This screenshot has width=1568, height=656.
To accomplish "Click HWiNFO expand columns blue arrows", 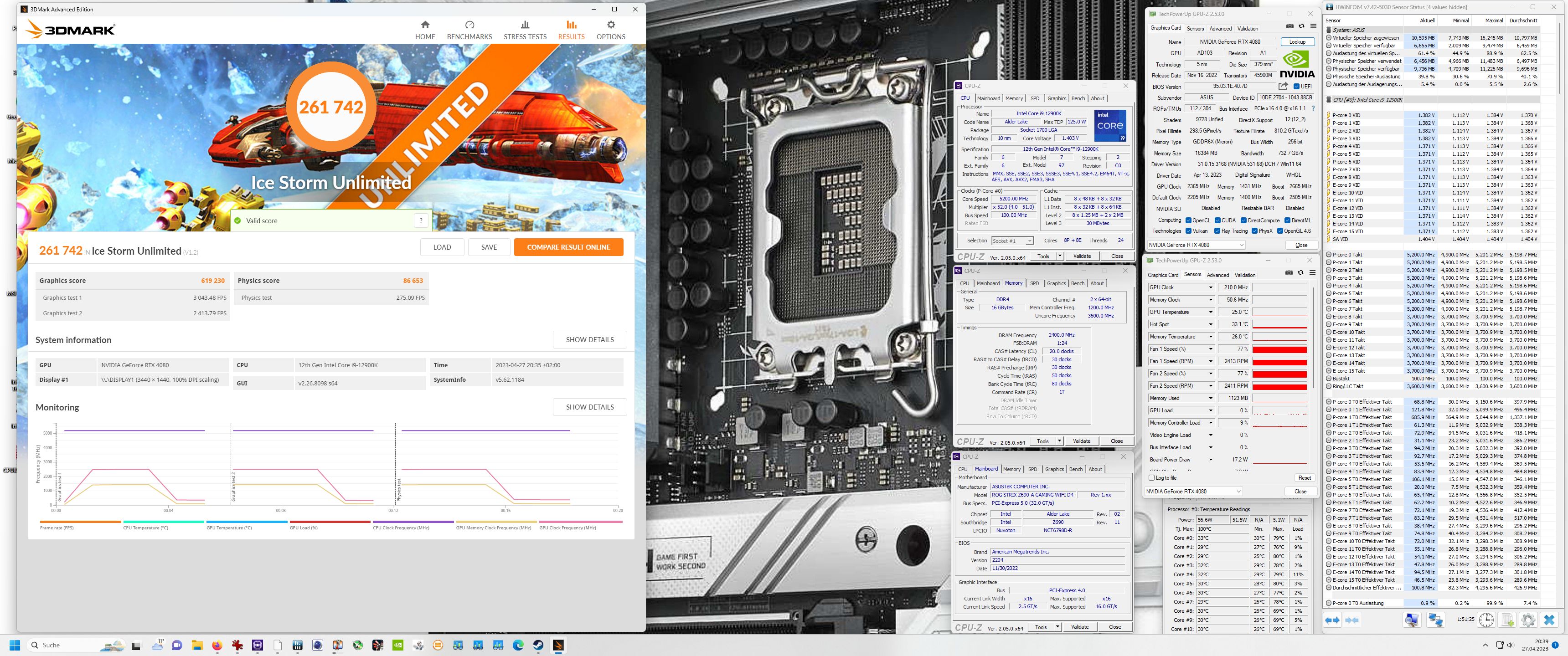I will pos(1332,620).
